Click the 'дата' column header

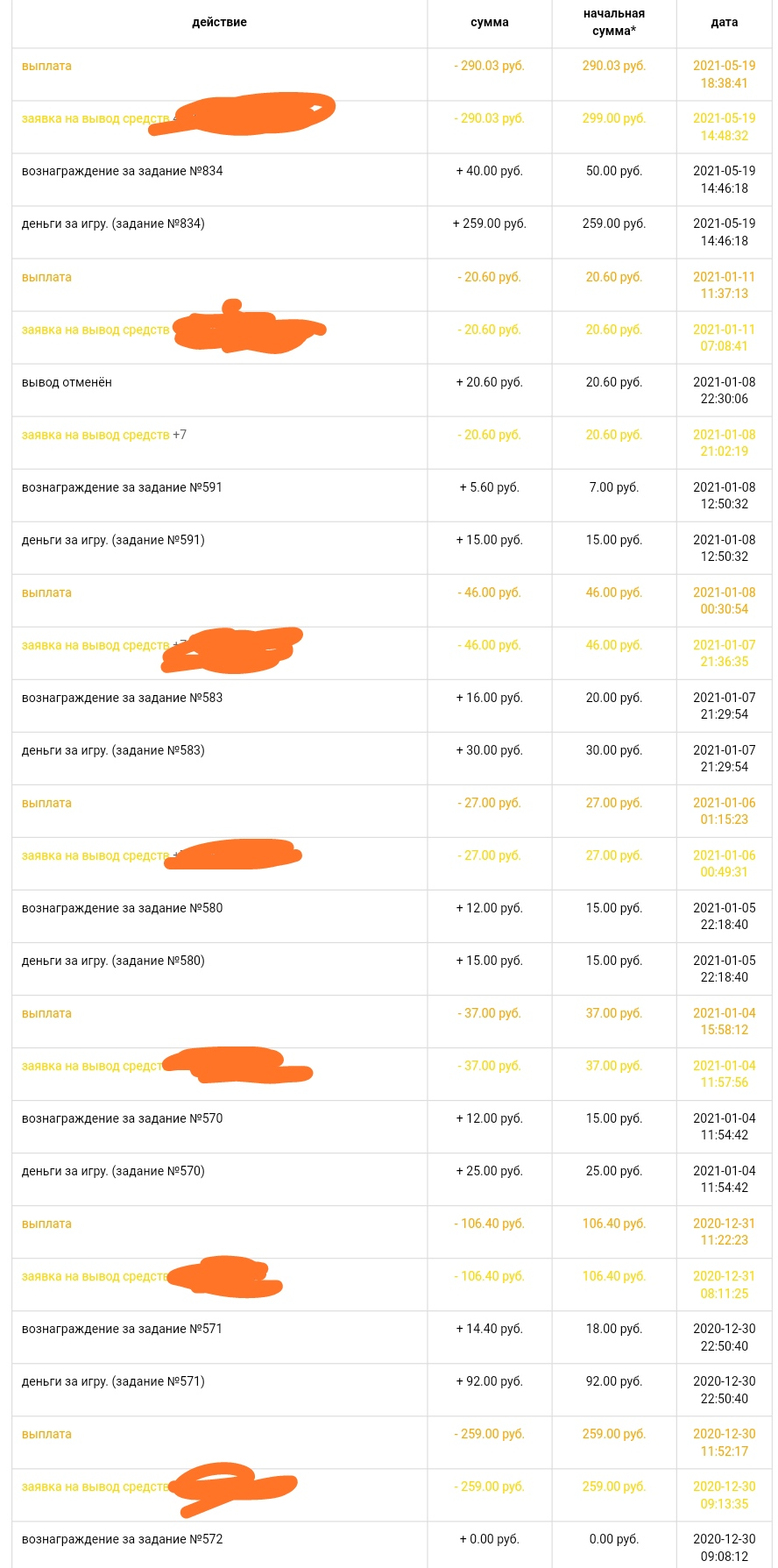pyautogui.click(x=725, y=23)
